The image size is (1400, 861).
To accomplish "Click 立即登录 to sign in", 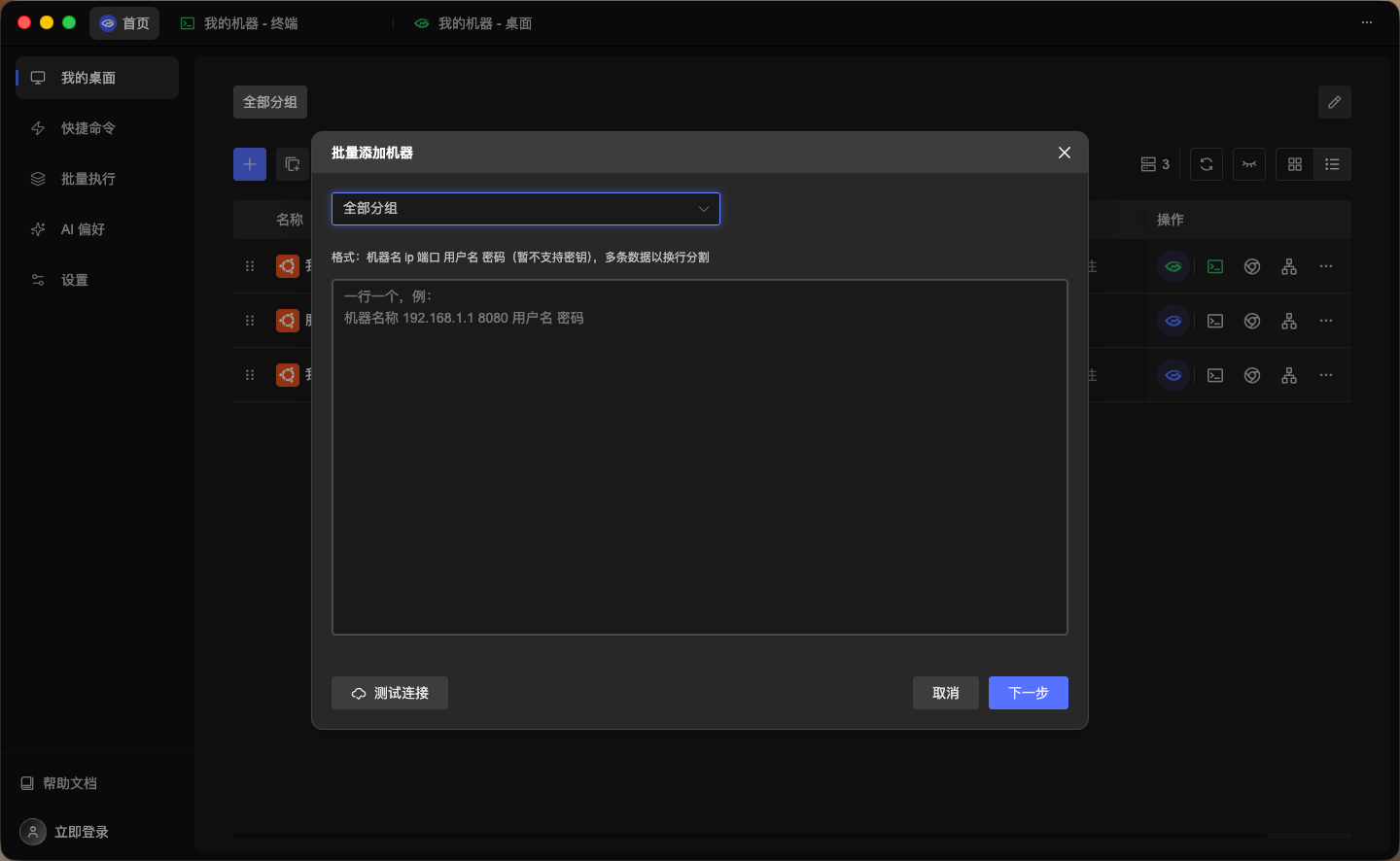I will (65, 832).
